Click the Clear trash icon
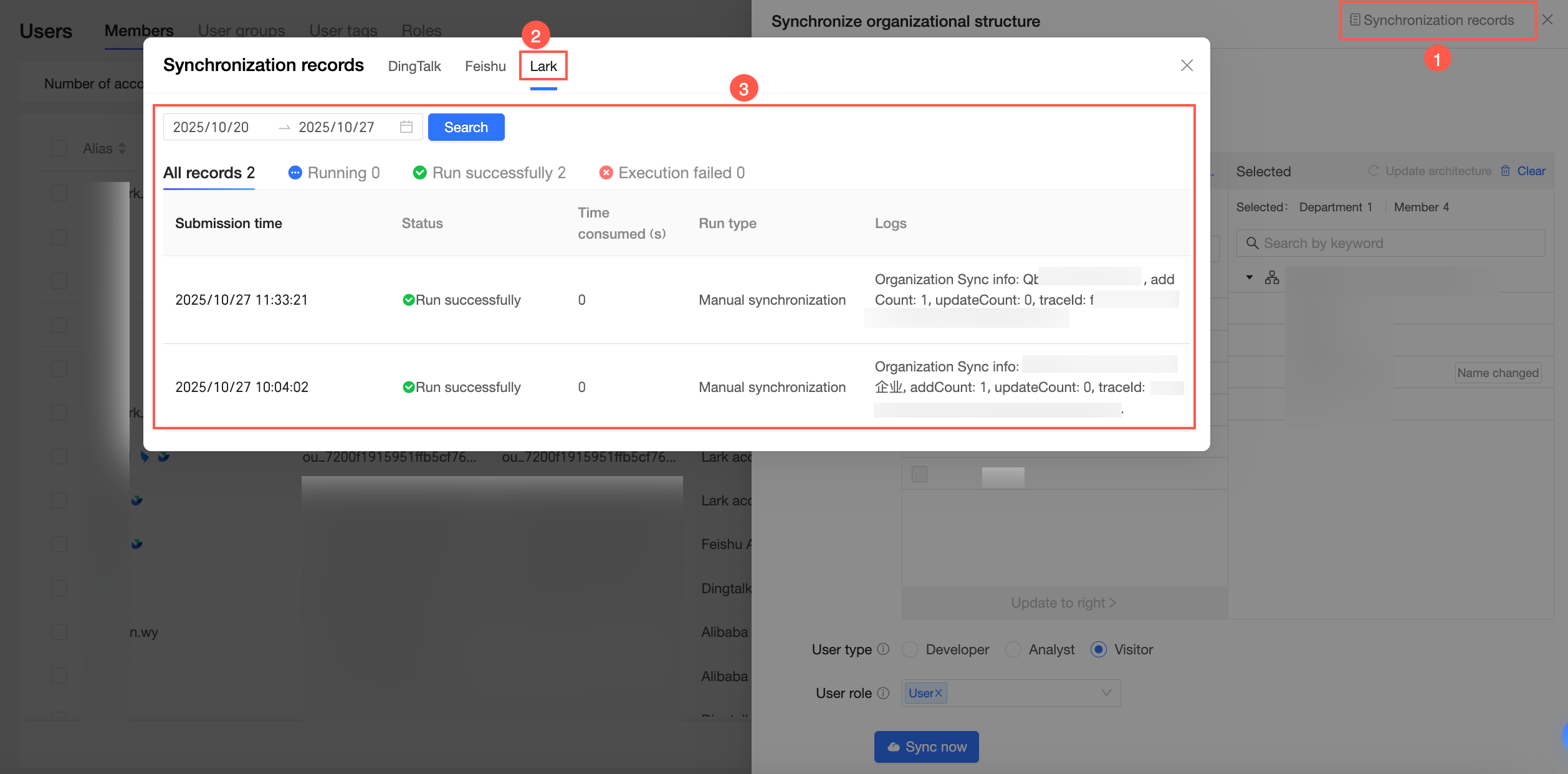 [1505, 171]
